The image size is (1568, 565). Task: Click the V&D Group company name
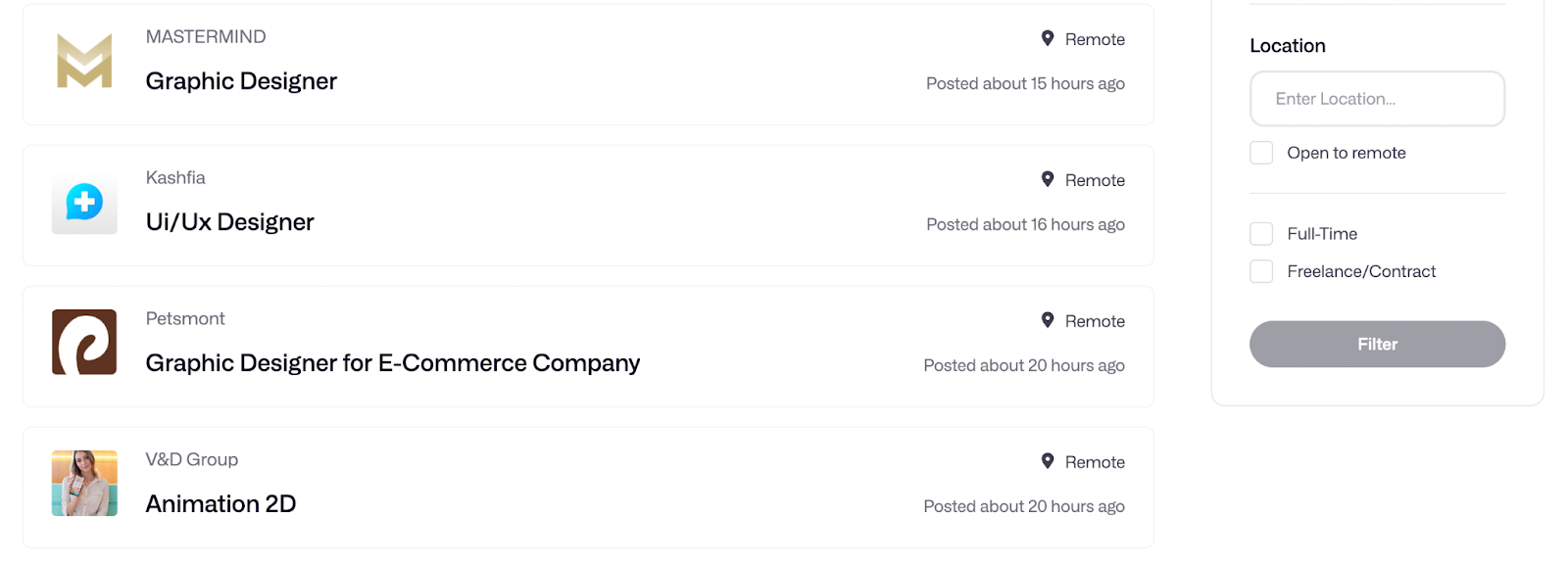coord(192,459)
